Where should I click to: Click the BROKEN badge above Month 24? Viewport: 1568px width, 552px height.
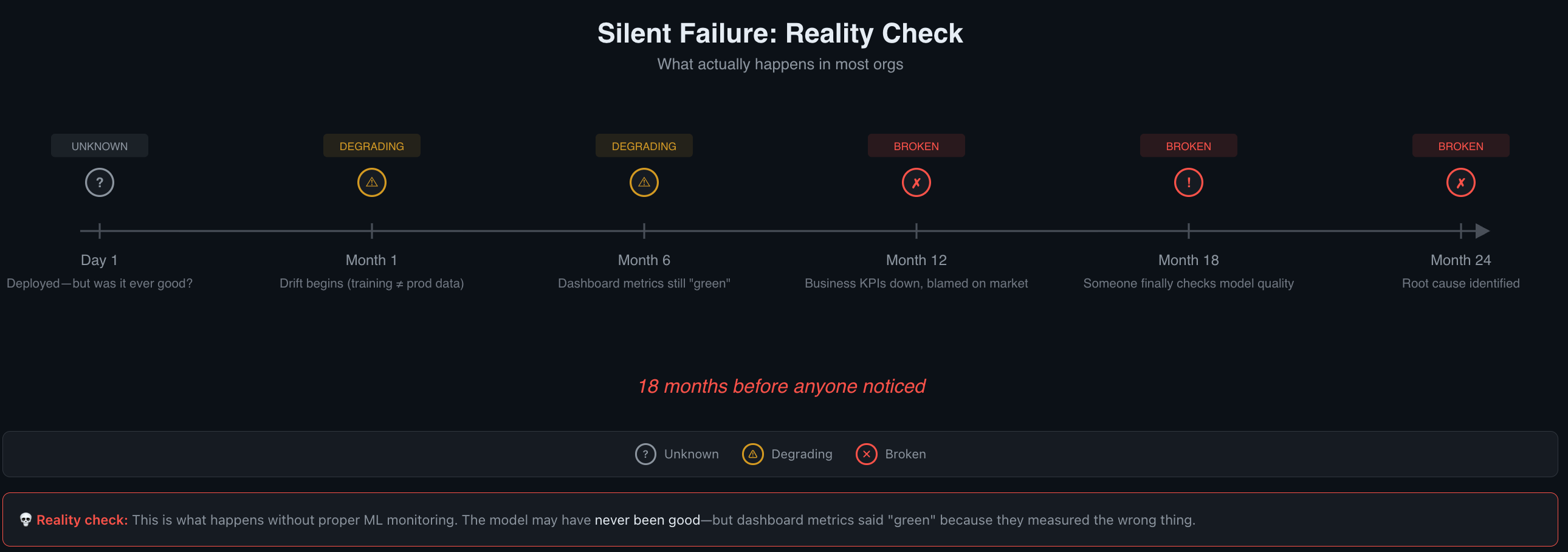[1460, 146]
